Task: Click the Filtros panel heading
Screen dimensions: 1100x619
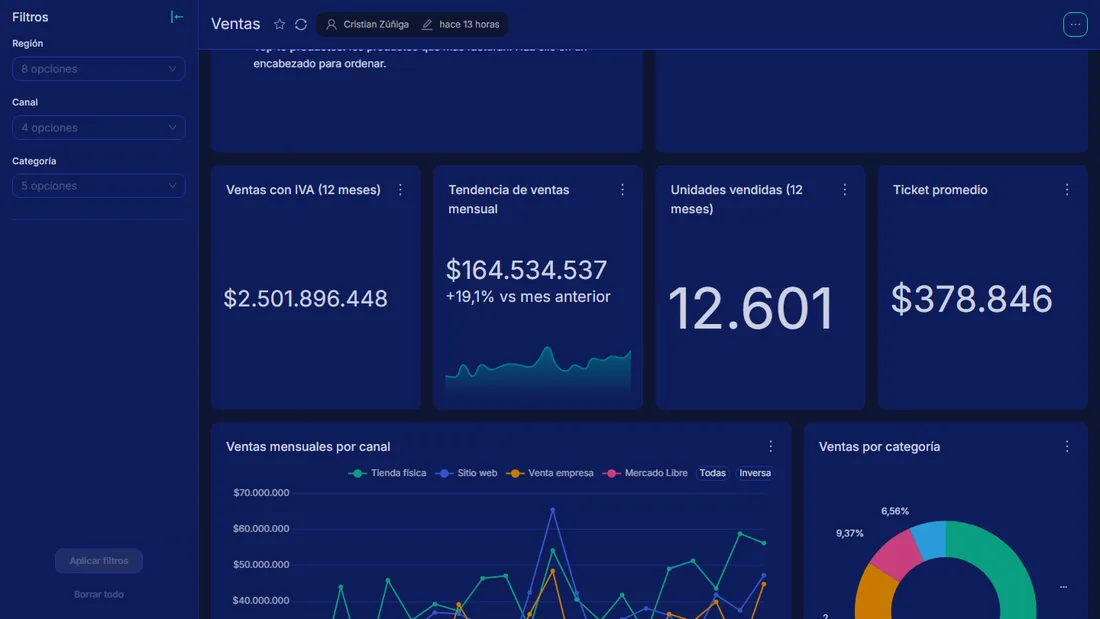Action: (x=30, y=17)
